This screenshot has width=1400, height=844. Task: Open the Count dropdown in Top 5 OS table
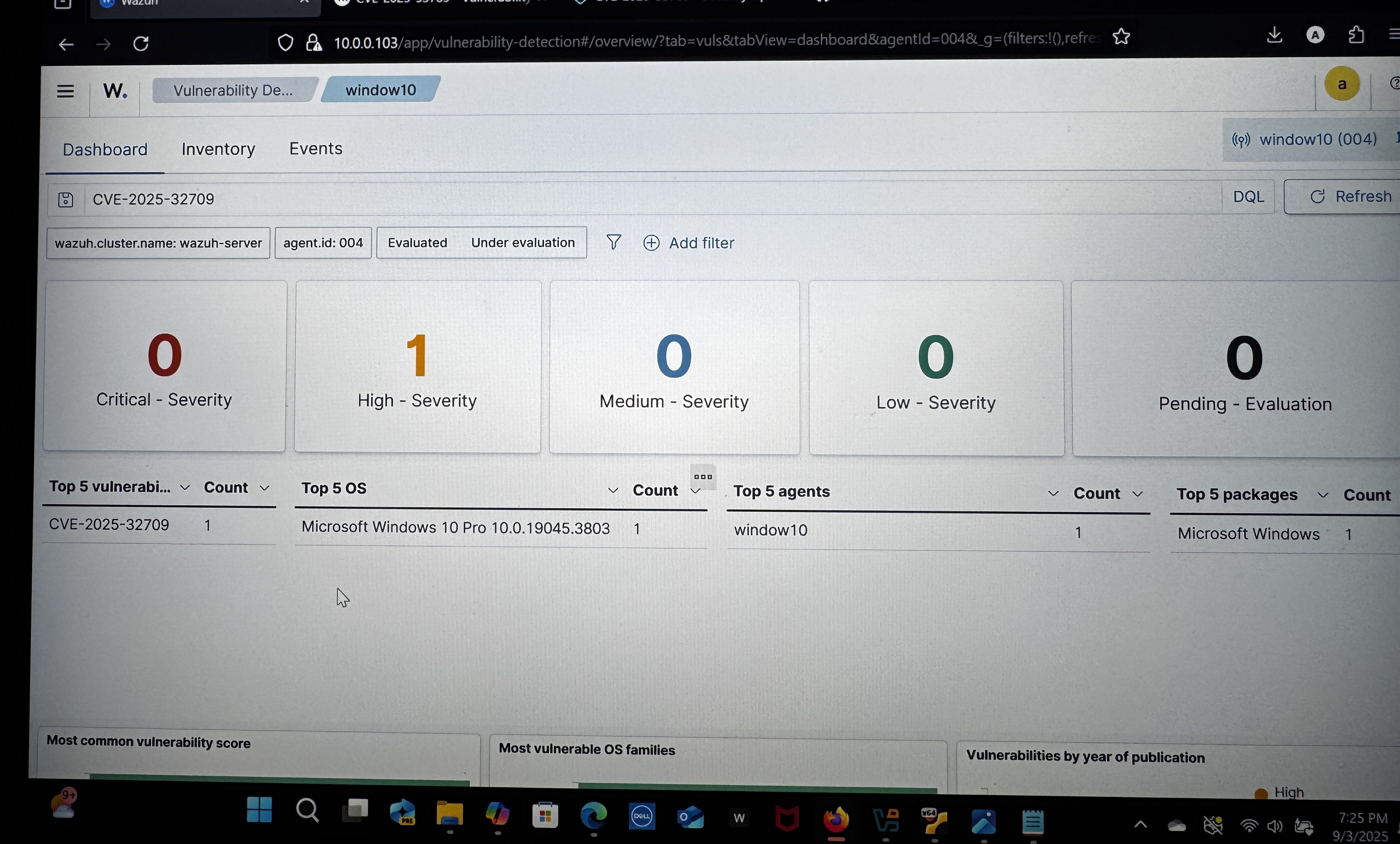pos(695,491)
